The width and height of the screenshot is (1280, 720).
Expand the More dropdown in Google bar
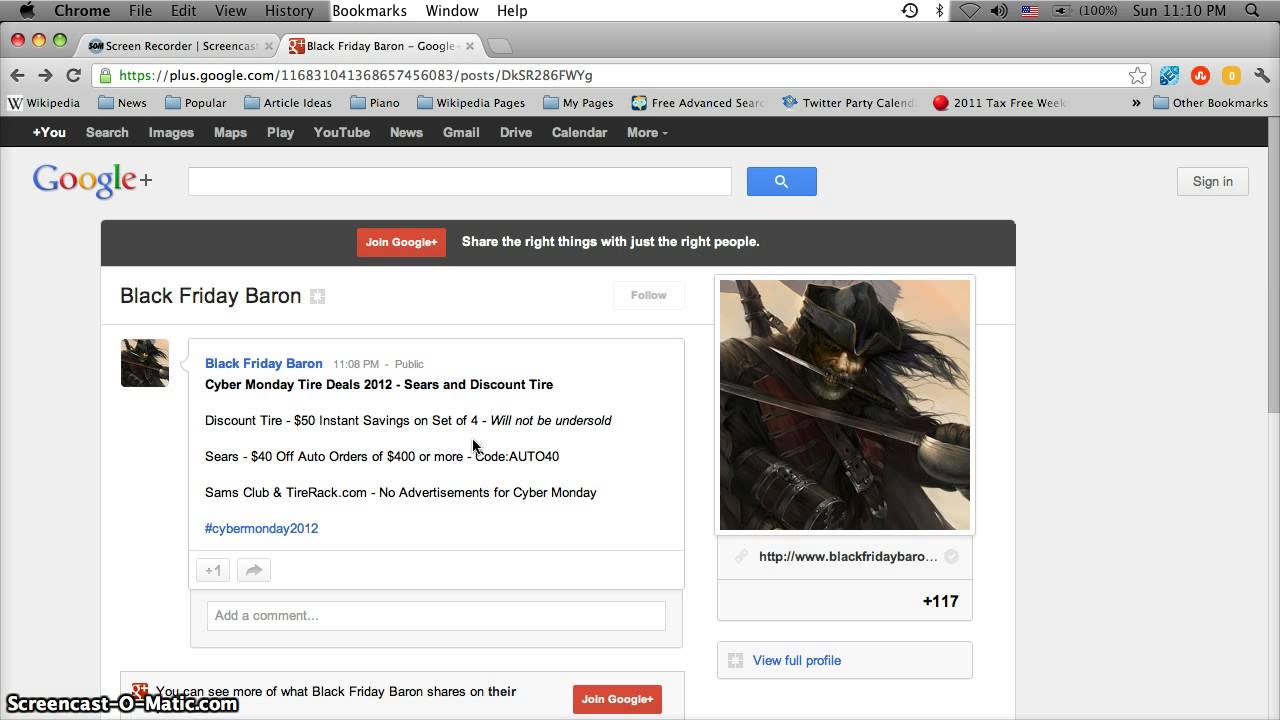tap(647, 132)
